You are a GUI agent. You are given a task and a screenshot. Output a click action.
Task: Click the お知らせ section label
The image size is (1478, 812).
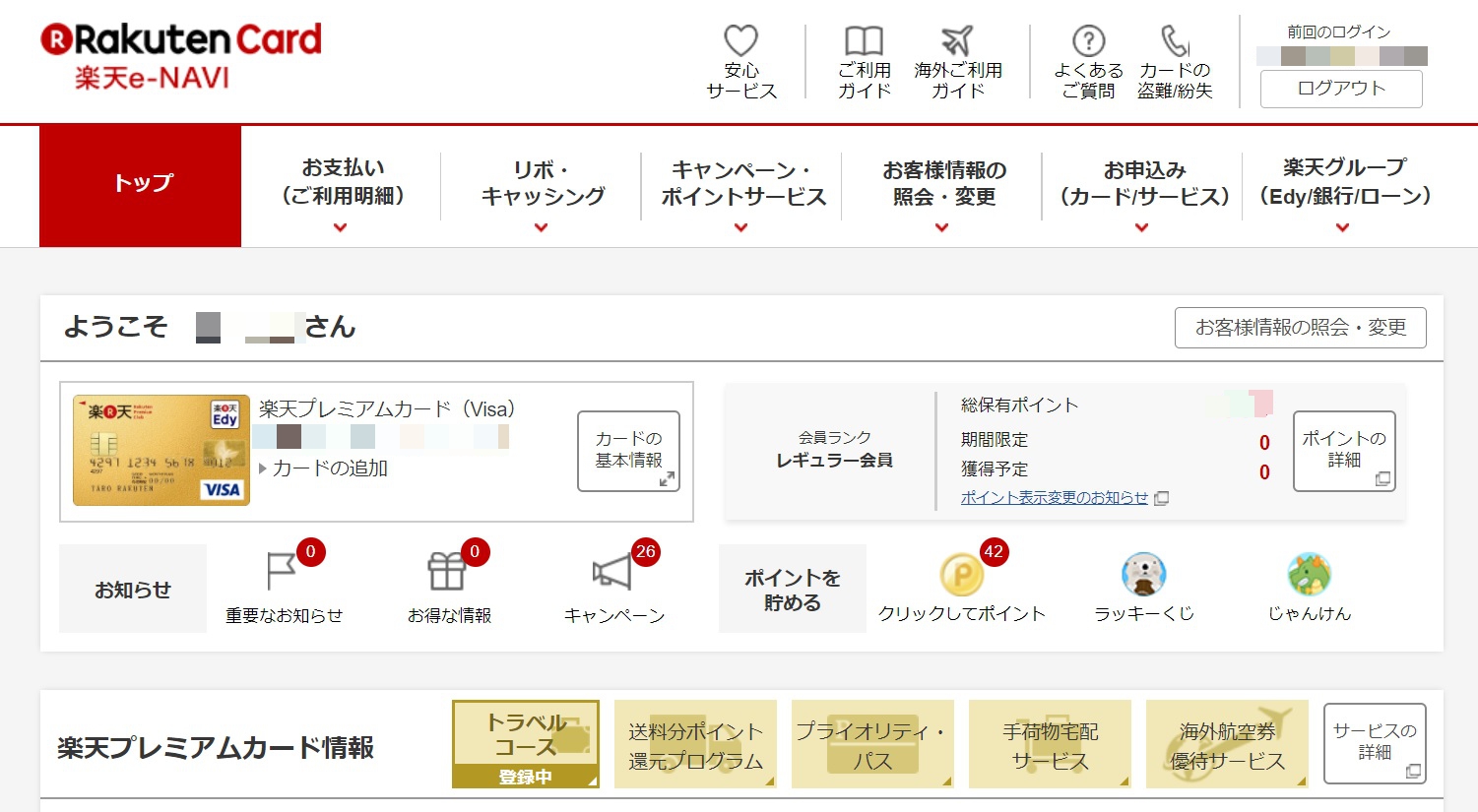[133, 590]
